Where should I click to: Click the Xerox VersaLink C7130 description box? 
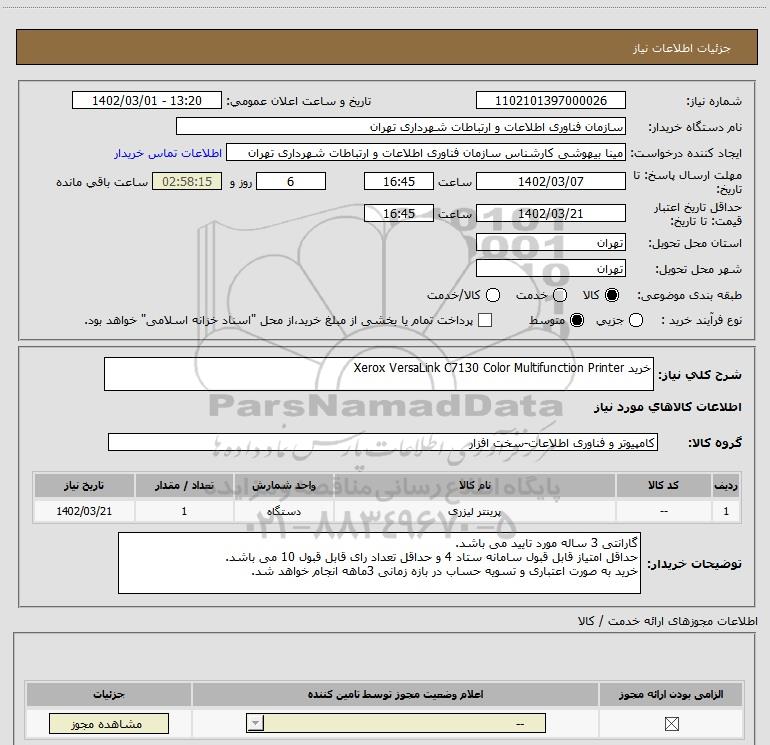[379, 374]
